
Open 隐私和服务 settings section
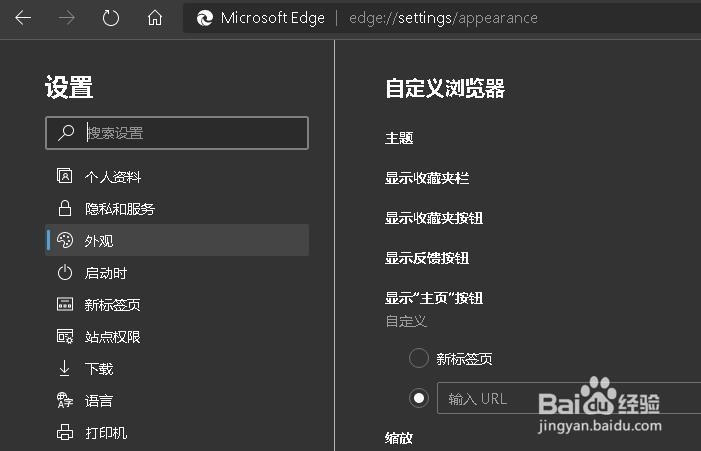pyautogui.click(x=177, y=208)
